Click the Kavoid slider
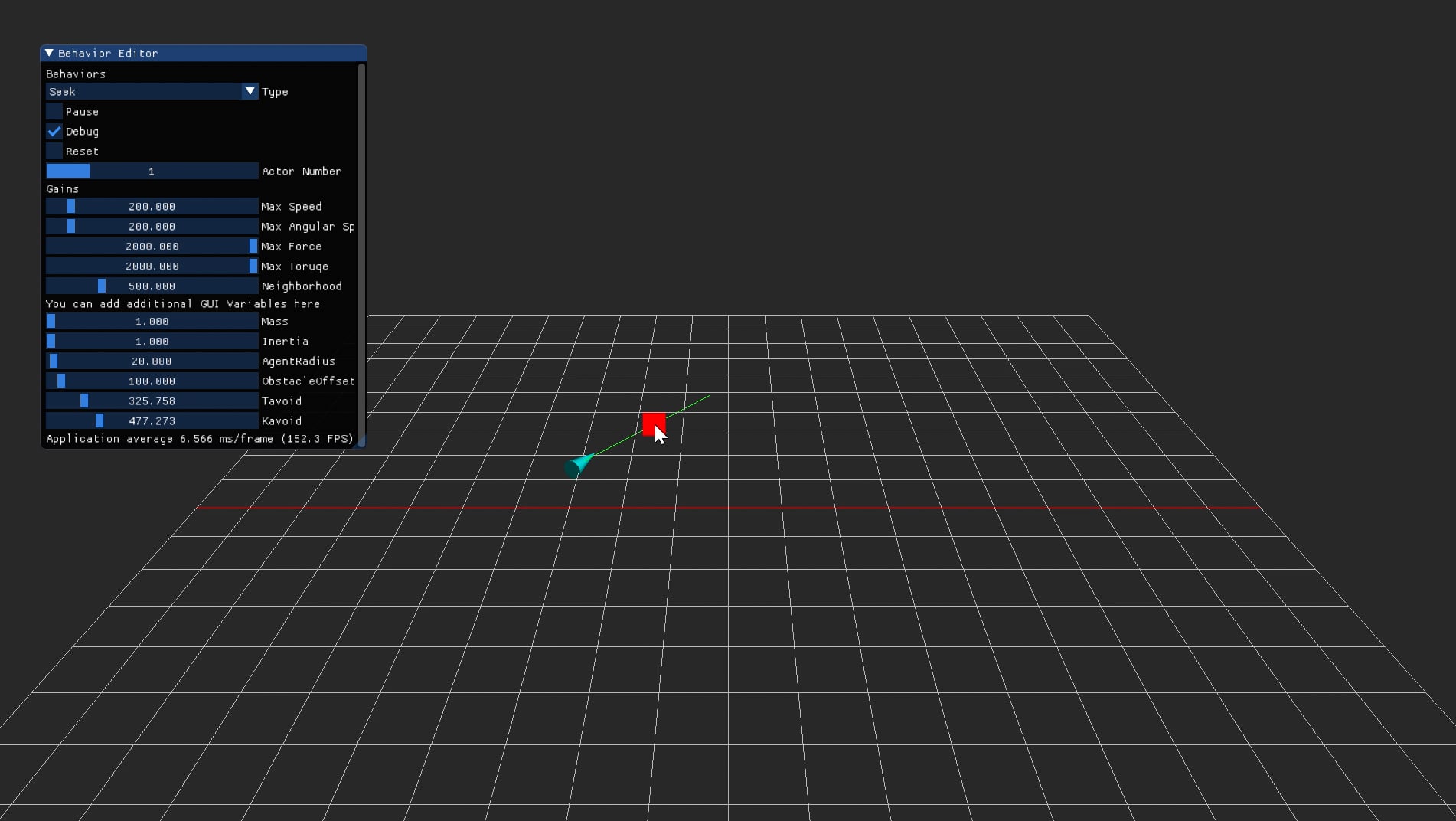Screen dimensions: 1456x821 (x=152, y=421)
